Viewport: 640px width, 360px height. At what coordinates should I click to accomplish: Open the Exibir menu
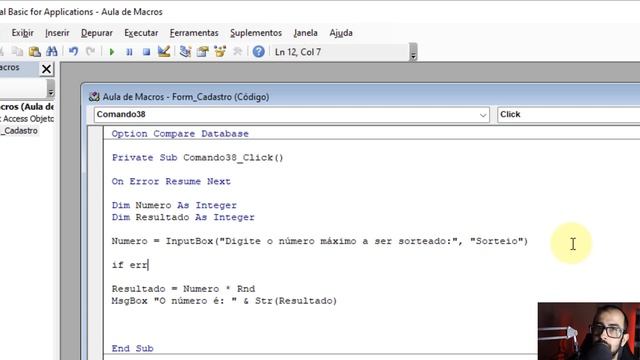coord(22,33)
